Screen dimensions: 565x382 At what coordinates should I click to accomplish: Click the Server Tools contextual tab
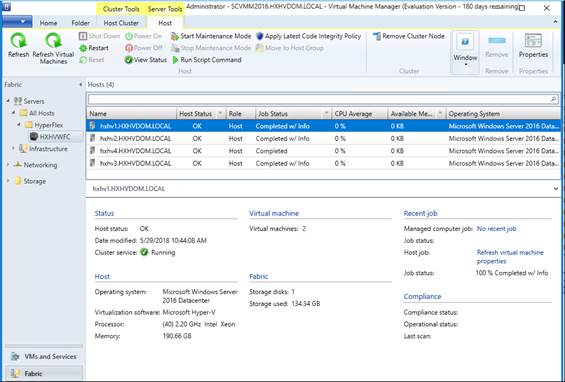pos(165,9)
